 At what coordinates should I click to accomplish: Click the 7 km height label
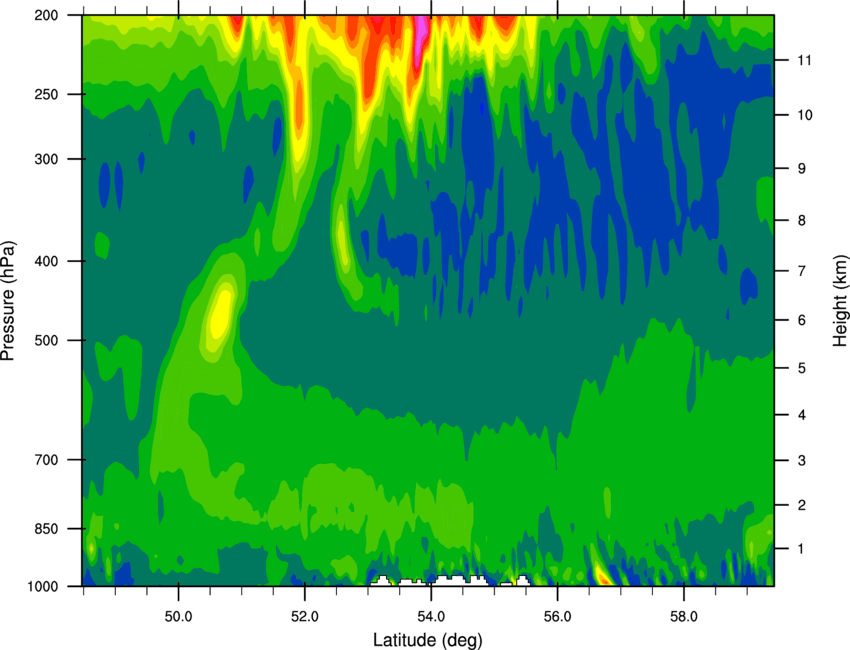(x=801, y=271)
